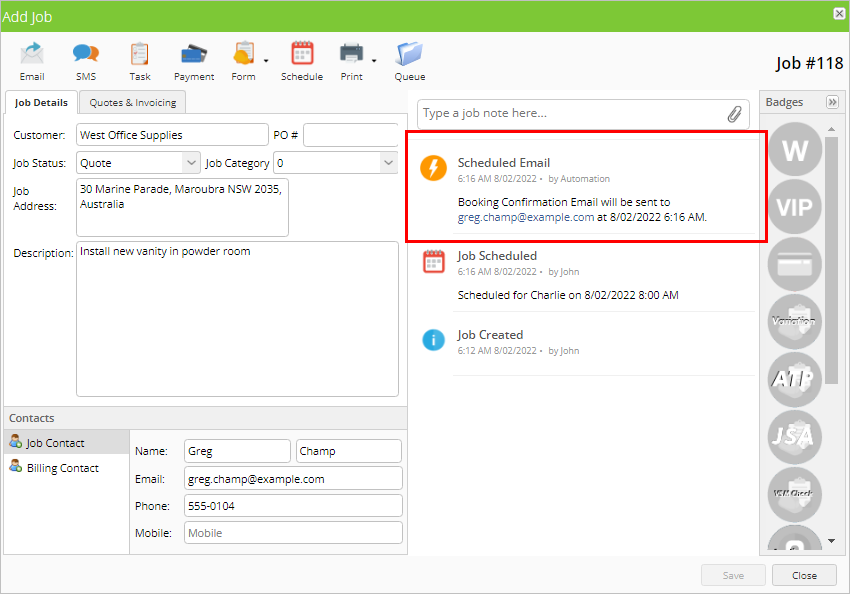Screen dimensions: 850x594
Task: Toggle the ATP badge
Action: tap(795, 379)
